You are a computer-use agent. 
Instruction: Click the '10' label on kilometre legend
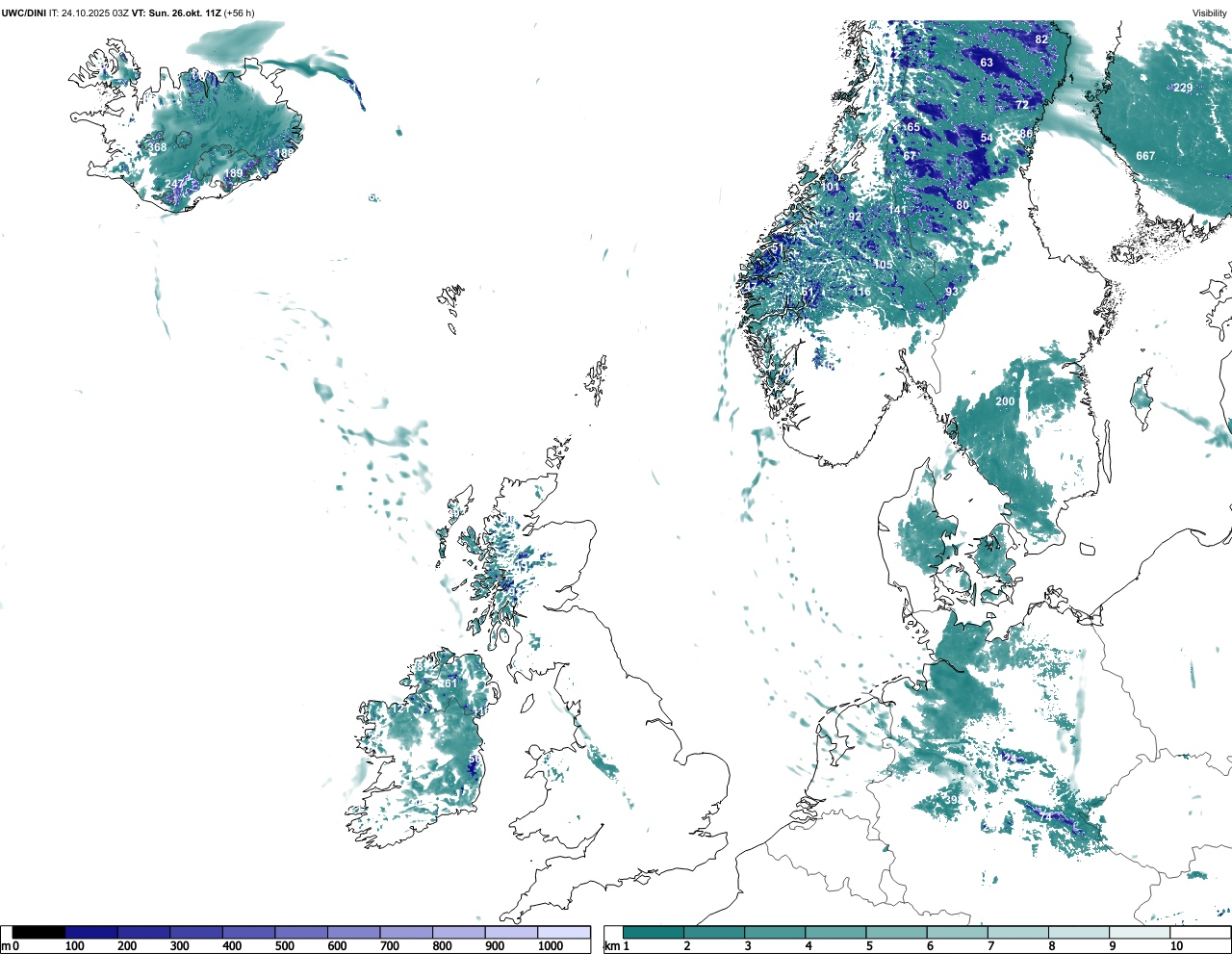coord(1176,946)
